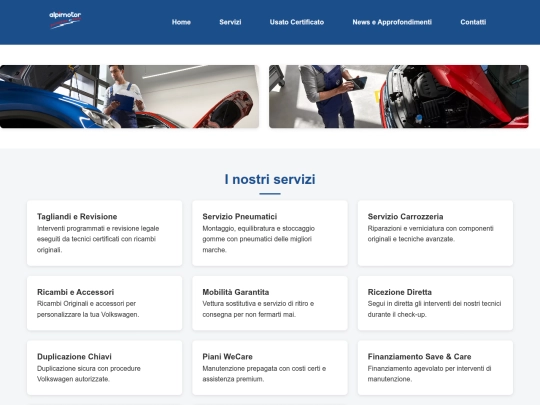Click text "Vettura sostitutiva e servizio di ritiro"

[x=255, y=303]
